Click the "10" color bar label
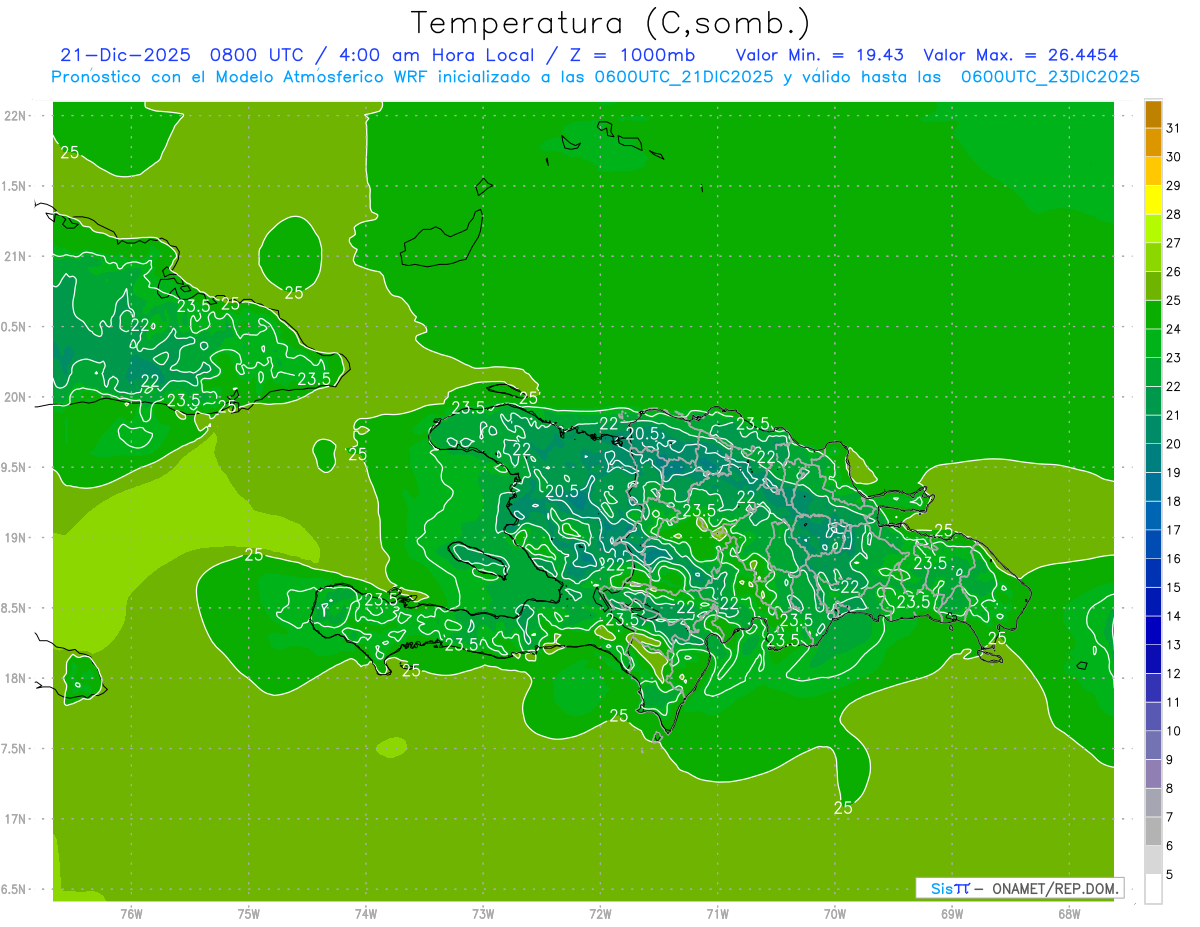The height and width of the screenshot is (927, 1200). click(1175, 731)
